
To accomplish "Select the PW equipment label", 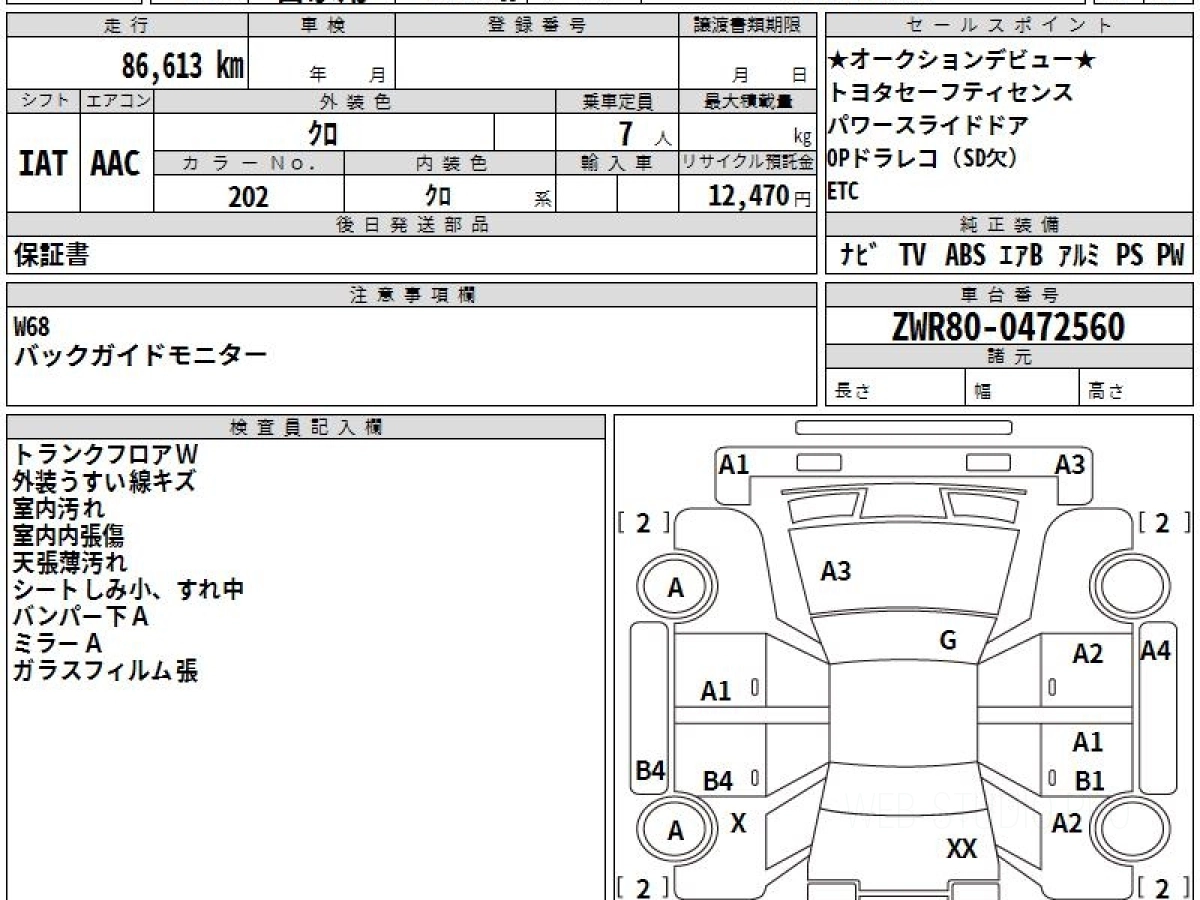I will point(1170,255).
